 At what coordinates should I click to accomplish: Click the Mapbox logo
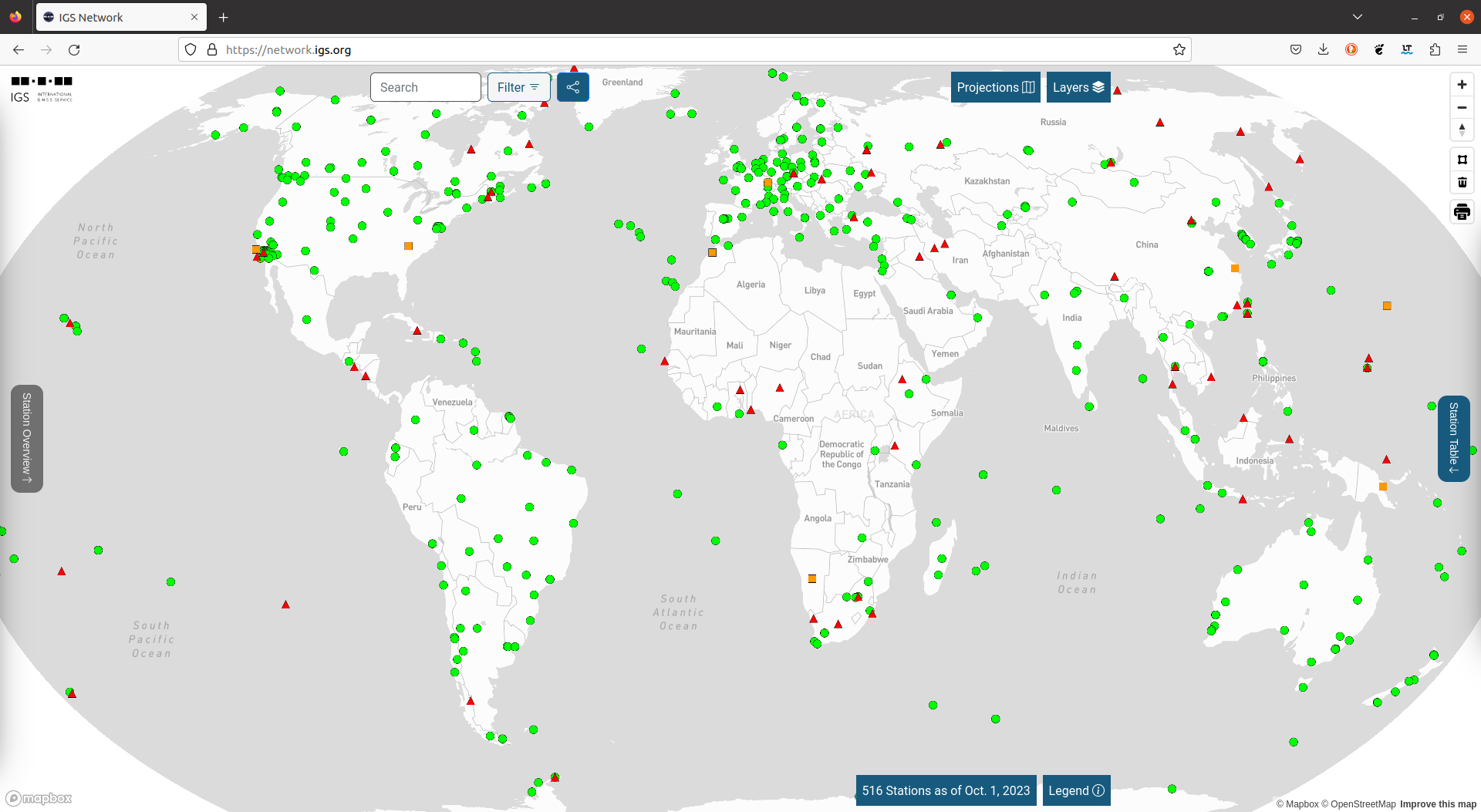pyautogui.click(x=39, y=798)
